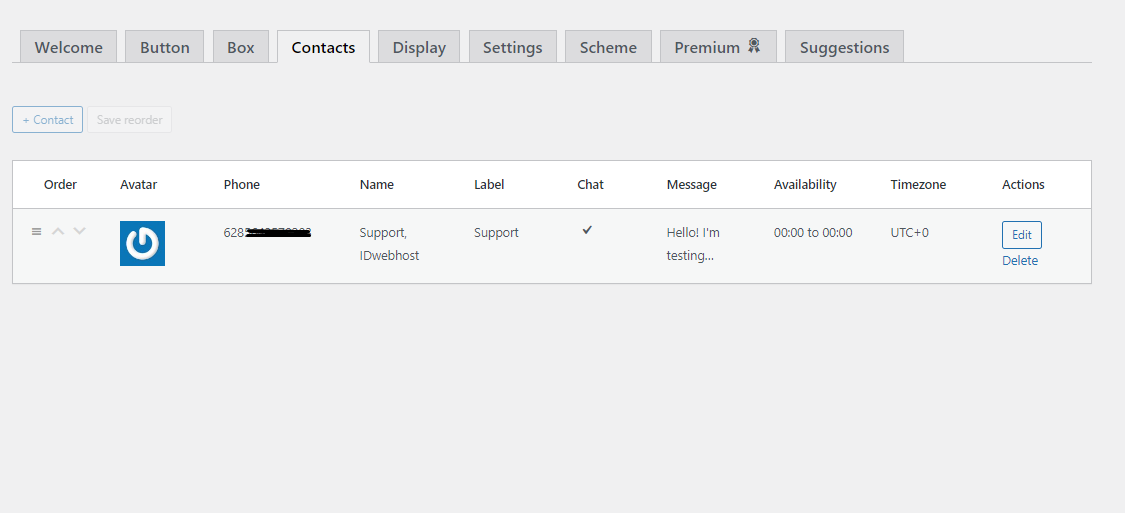Click the Timezone column header
1125x513 pixels.
pos(918,184)
